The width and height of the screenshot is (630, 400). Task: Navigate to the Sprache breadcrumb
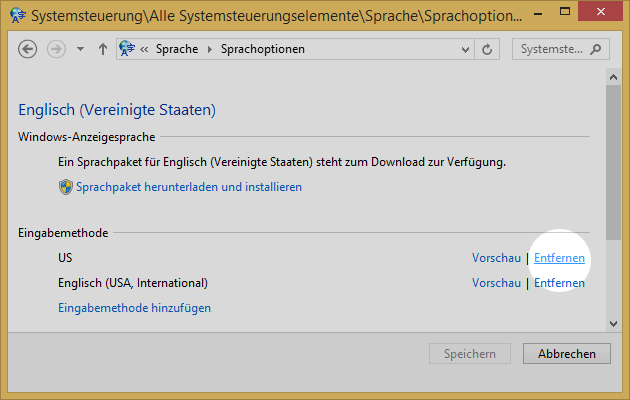177,49
